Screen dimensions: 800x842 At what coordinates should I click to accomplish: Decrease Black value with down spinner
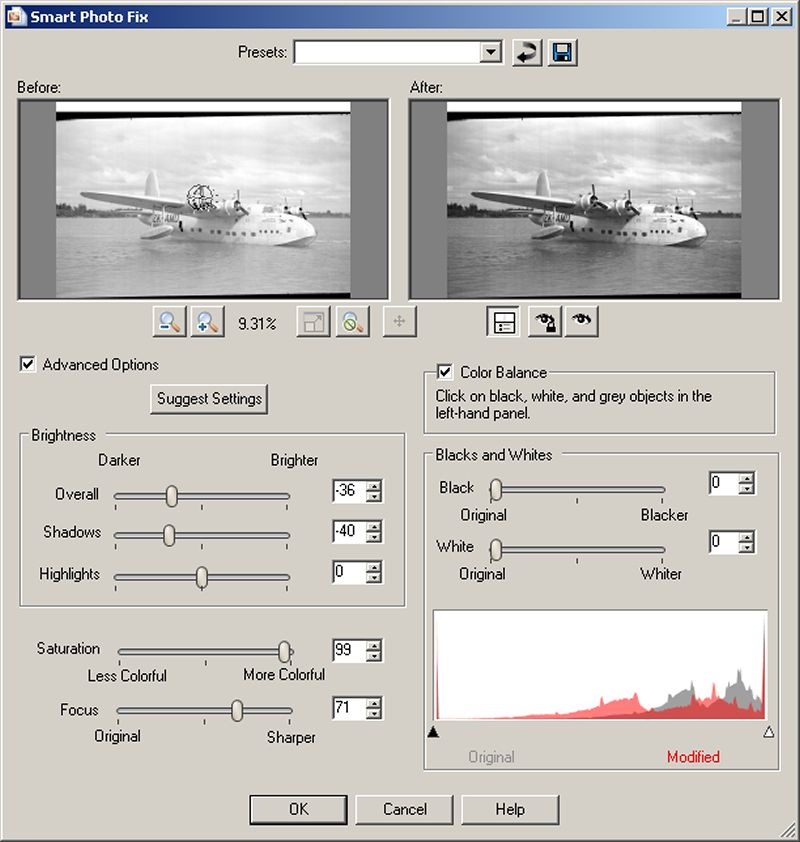746,489
